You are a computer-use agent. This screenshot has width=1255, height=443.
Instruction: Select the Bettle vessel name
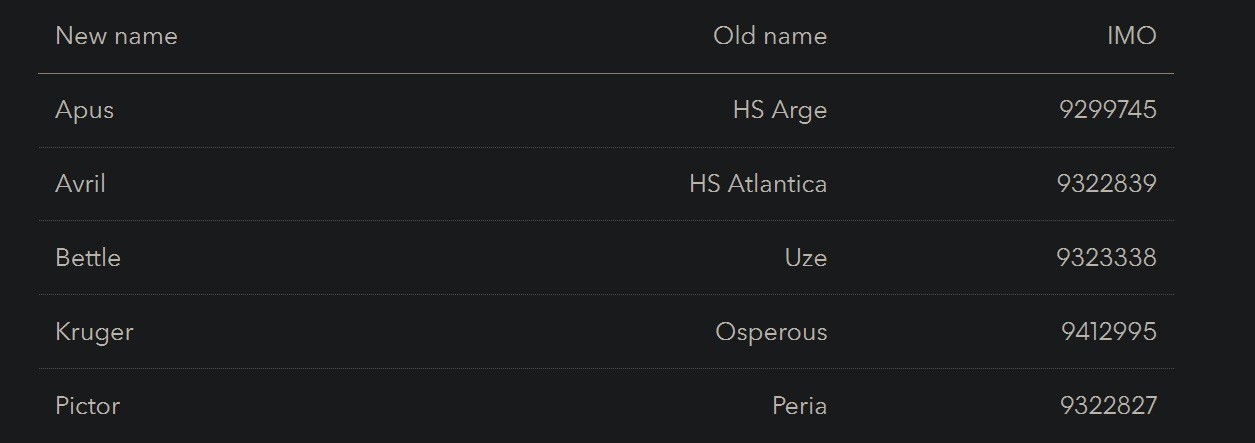pos(88,258)
